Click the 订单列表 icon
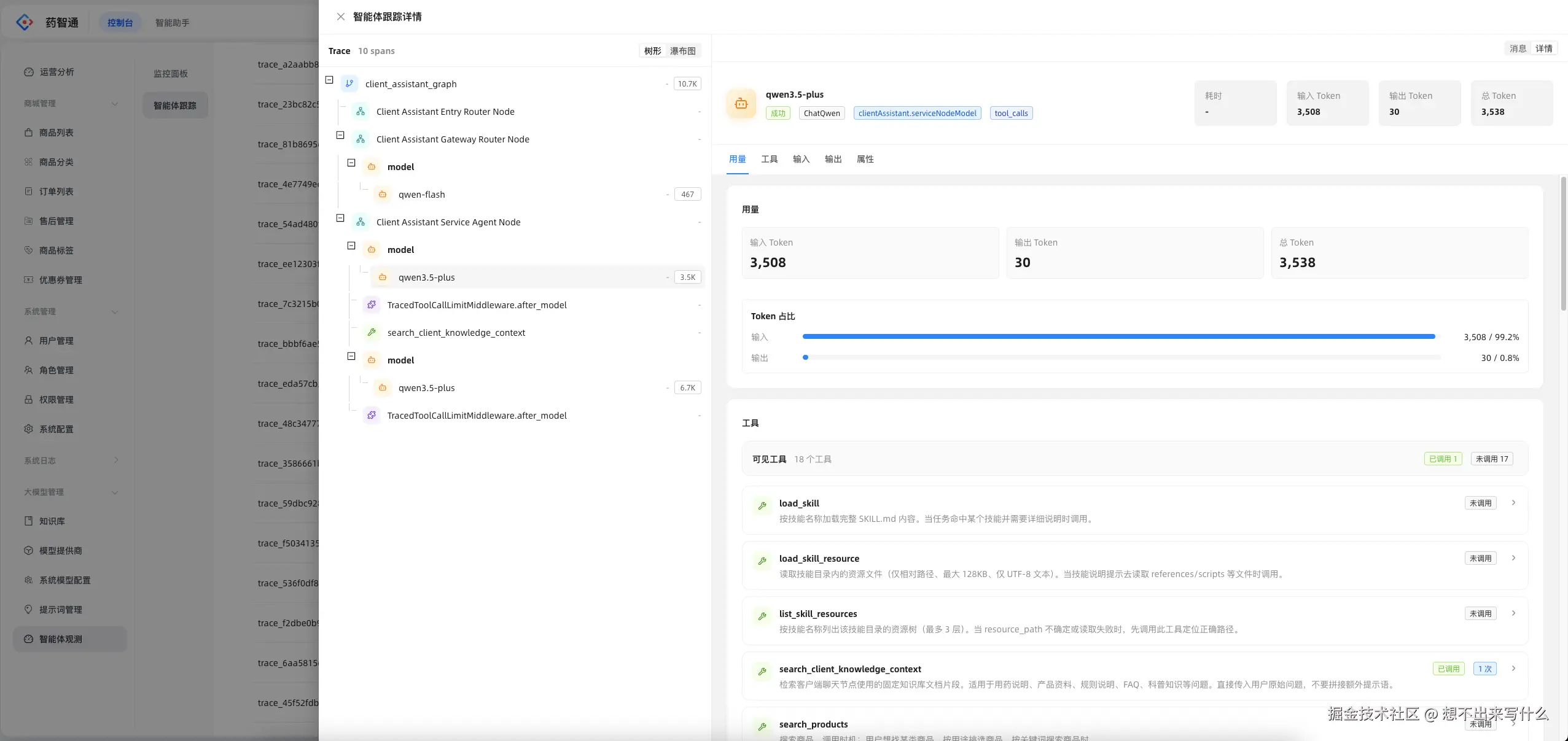1568x741 pixels. (28, 192)
